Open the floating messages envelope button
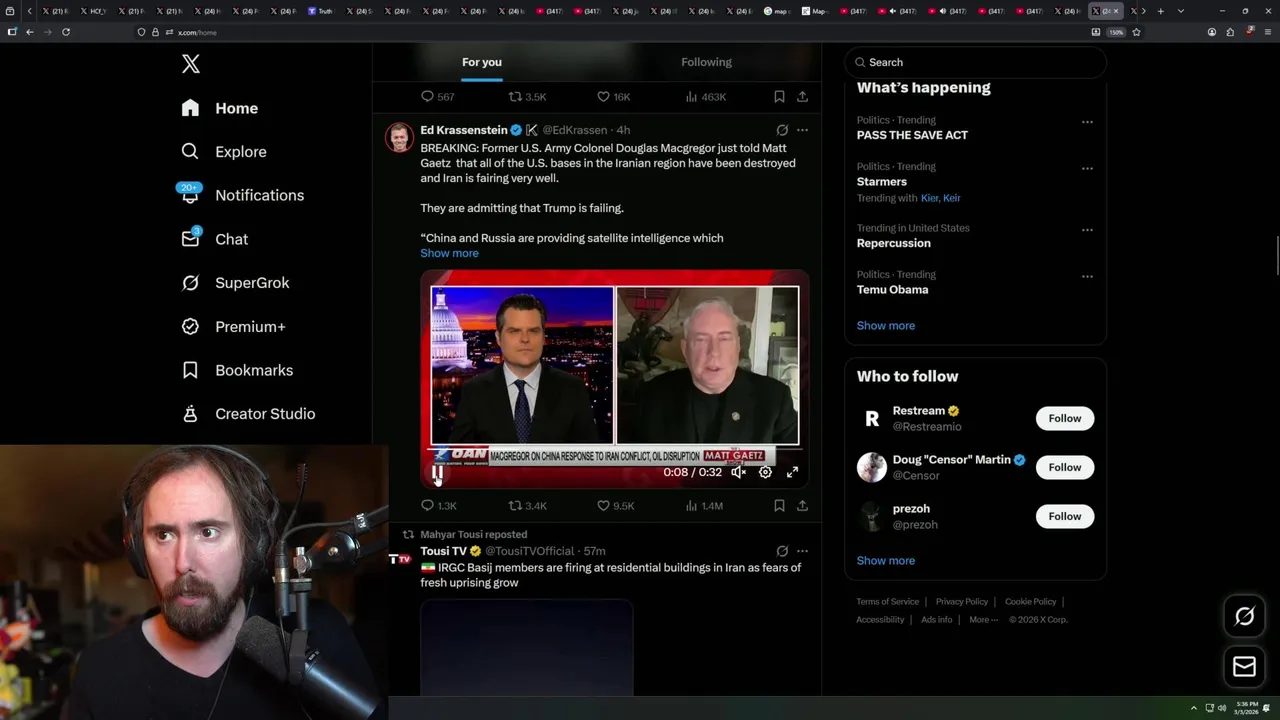Viewport: 1280px width, 720px height. [1244, 666]
